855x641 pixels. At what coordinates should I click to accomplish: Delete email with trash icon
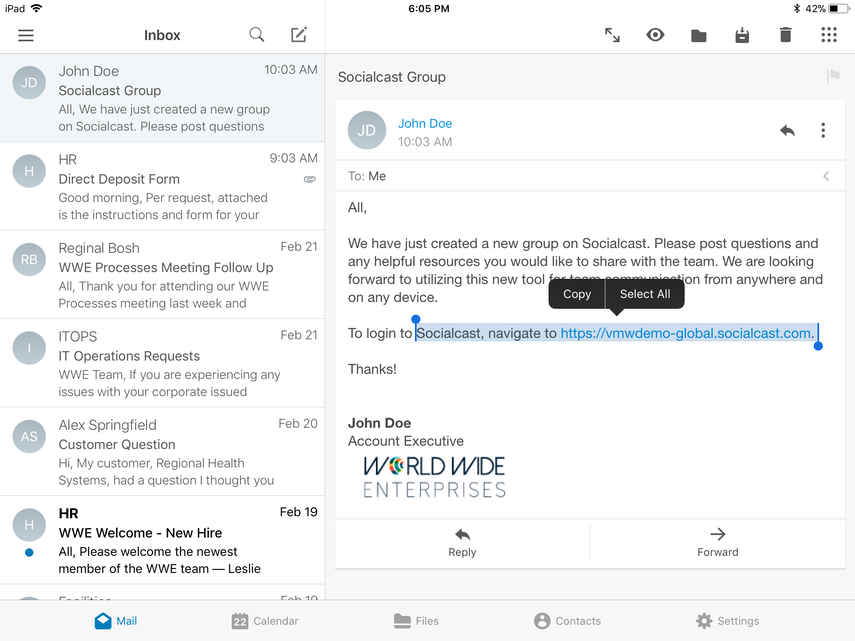pyautogui.click(x=785, y=35)
